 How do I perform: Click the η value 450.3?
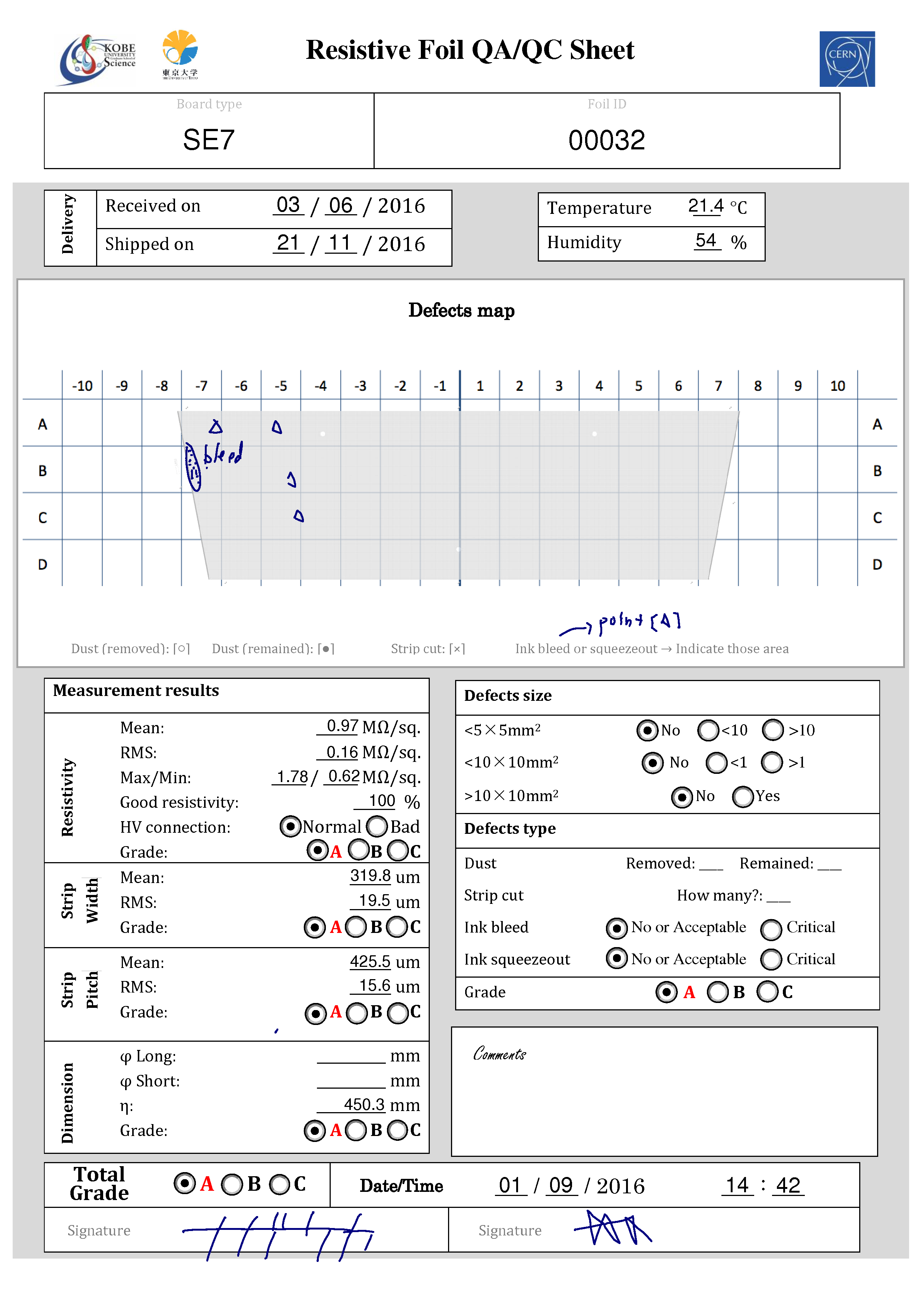point(352,1104)
